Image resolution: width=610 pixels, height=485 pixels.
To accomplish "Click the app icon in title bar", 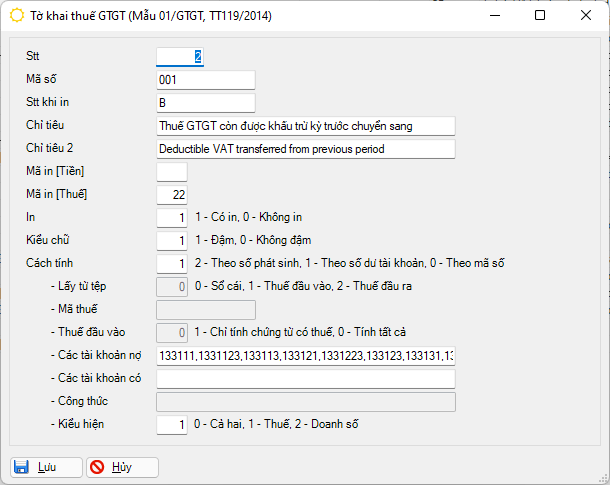I will [15, 16].
